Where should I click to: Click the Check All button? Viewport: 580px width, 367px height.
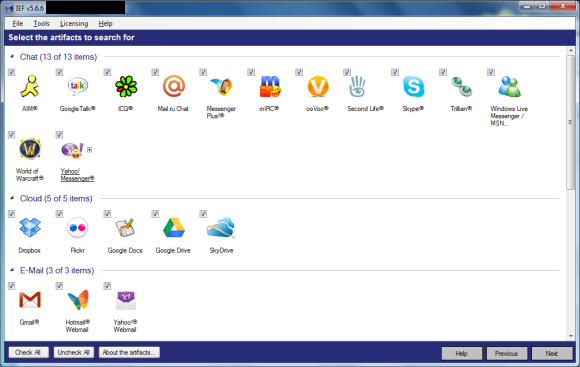pos(28,352)
